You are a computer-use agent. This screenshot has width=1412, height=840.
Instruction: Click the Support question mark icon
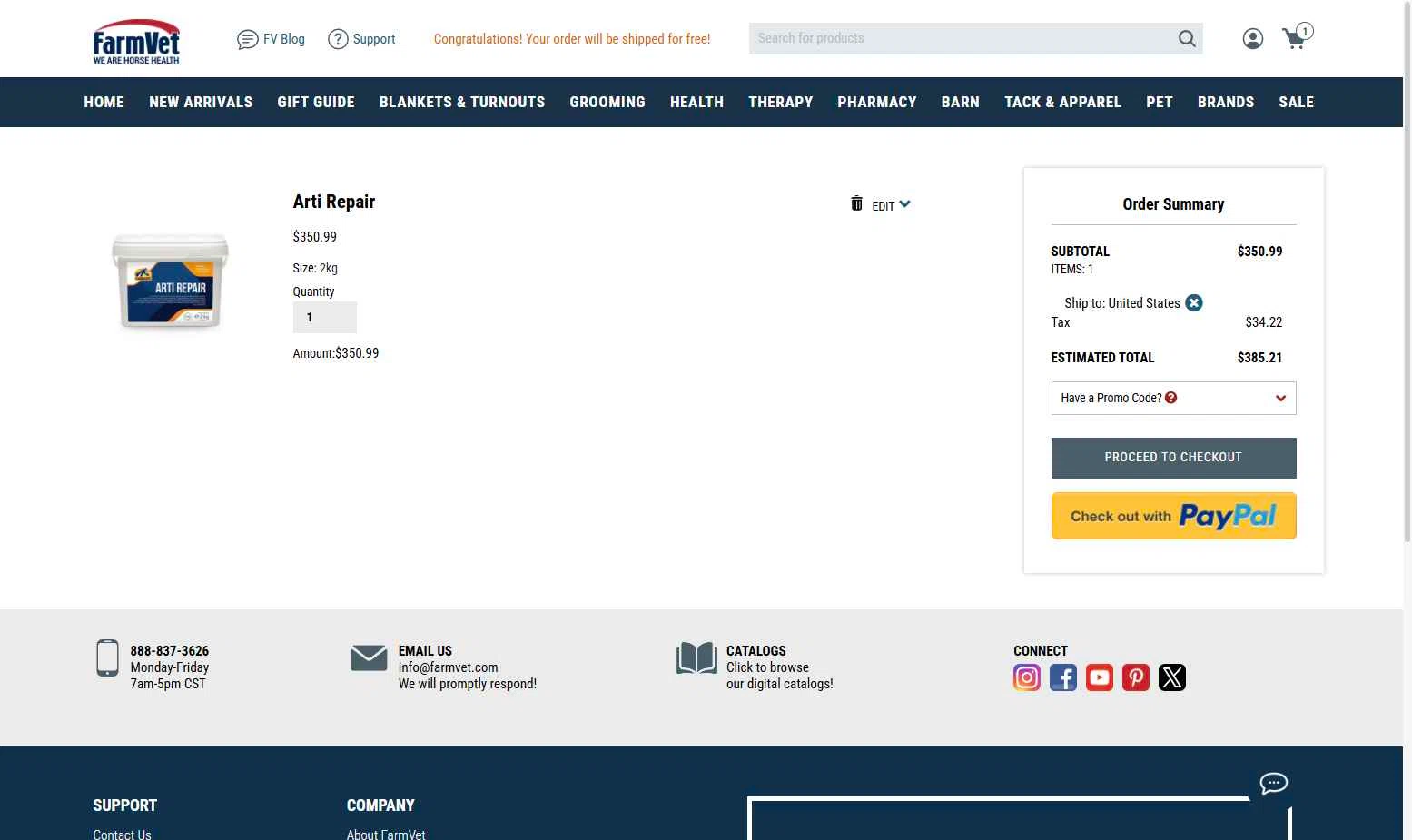tap(338, 39)
